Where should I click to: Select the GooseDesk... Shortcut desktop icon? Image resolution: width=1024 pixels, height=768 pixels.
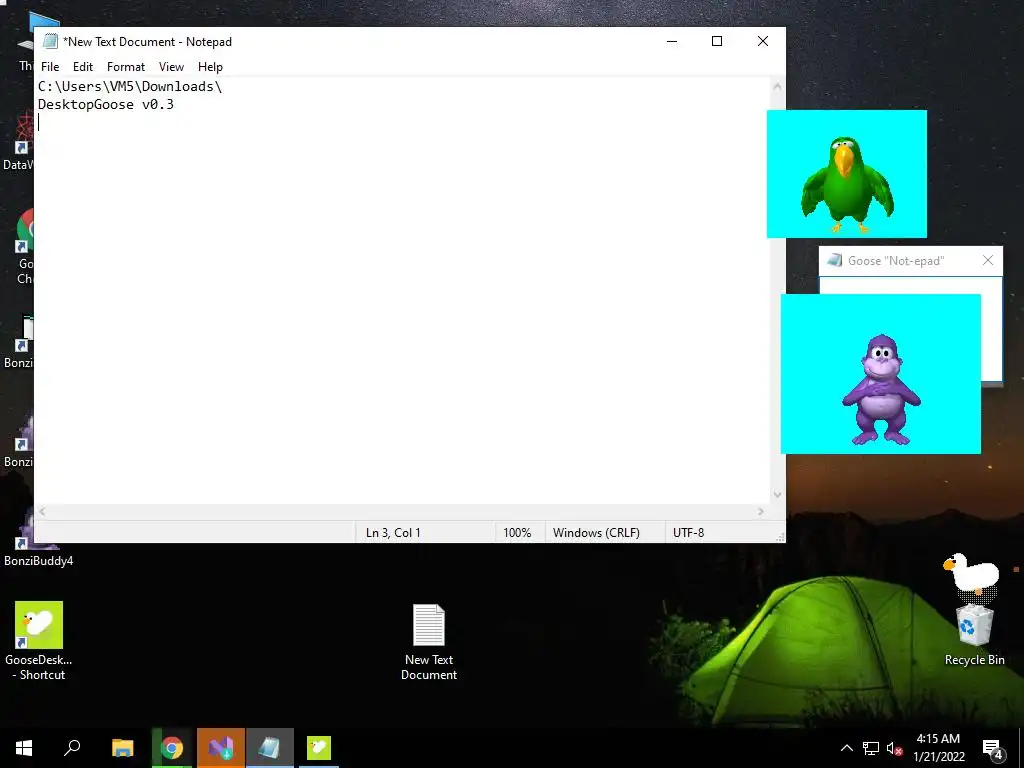pos(39,641)
